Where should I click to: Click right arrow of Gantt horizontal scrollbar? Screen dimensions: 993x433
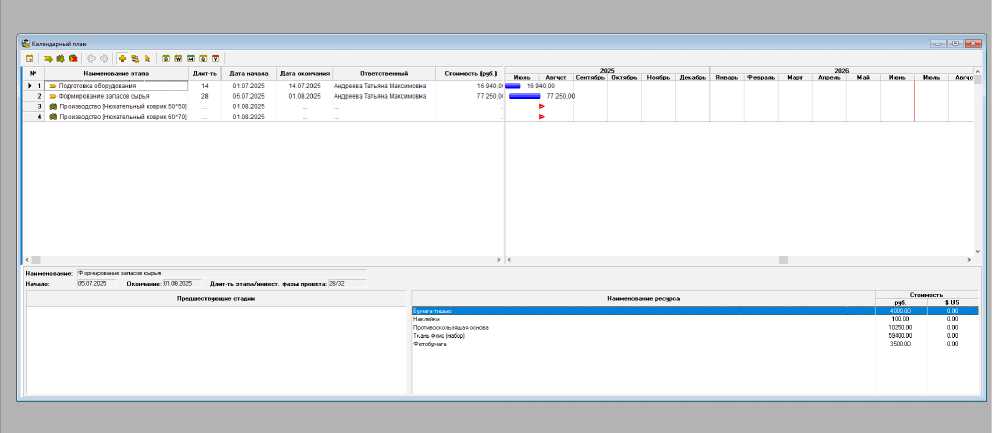969,260
